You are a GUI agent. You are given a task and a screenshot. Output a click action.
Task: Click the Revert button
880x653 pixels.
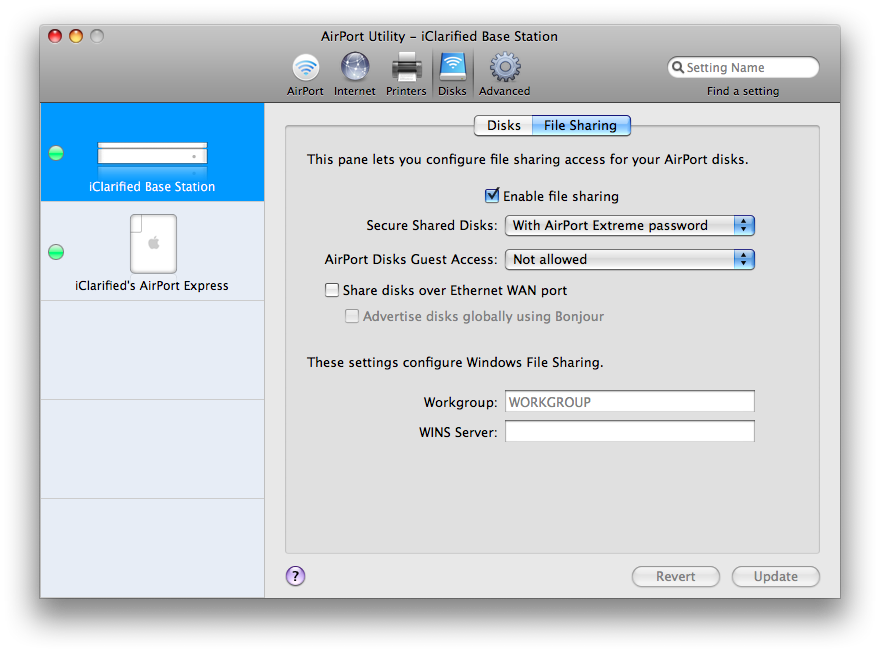coord(676,577)
